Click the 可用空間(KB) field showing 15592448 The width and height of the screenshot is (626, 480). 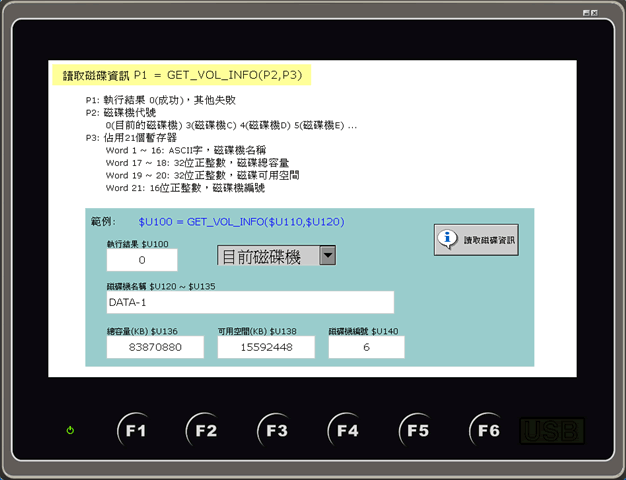265,346
